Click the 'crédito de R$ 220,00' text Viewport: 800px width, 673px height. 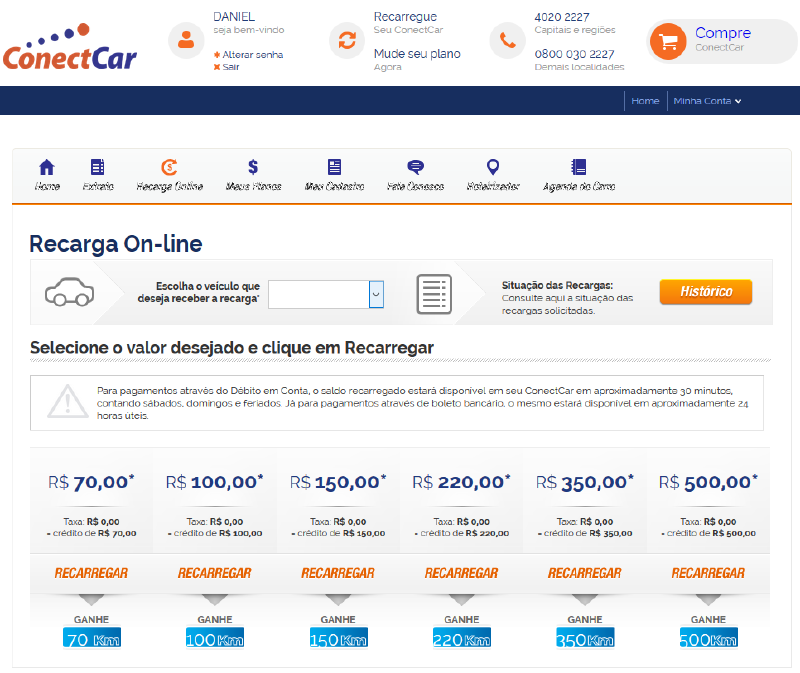(464, 533)
